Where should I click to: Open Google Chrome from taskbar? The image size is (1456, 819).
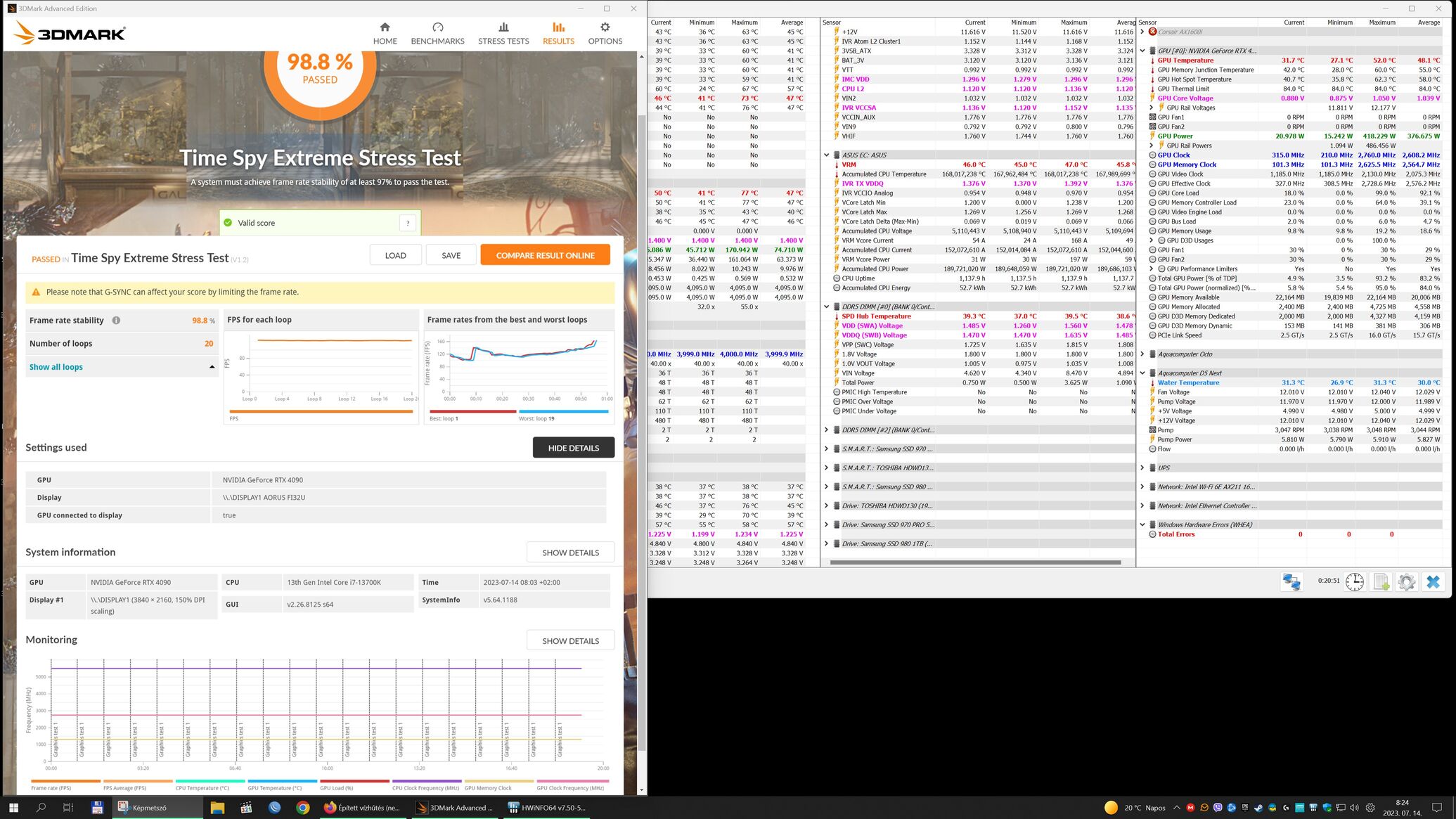[302, 808]
